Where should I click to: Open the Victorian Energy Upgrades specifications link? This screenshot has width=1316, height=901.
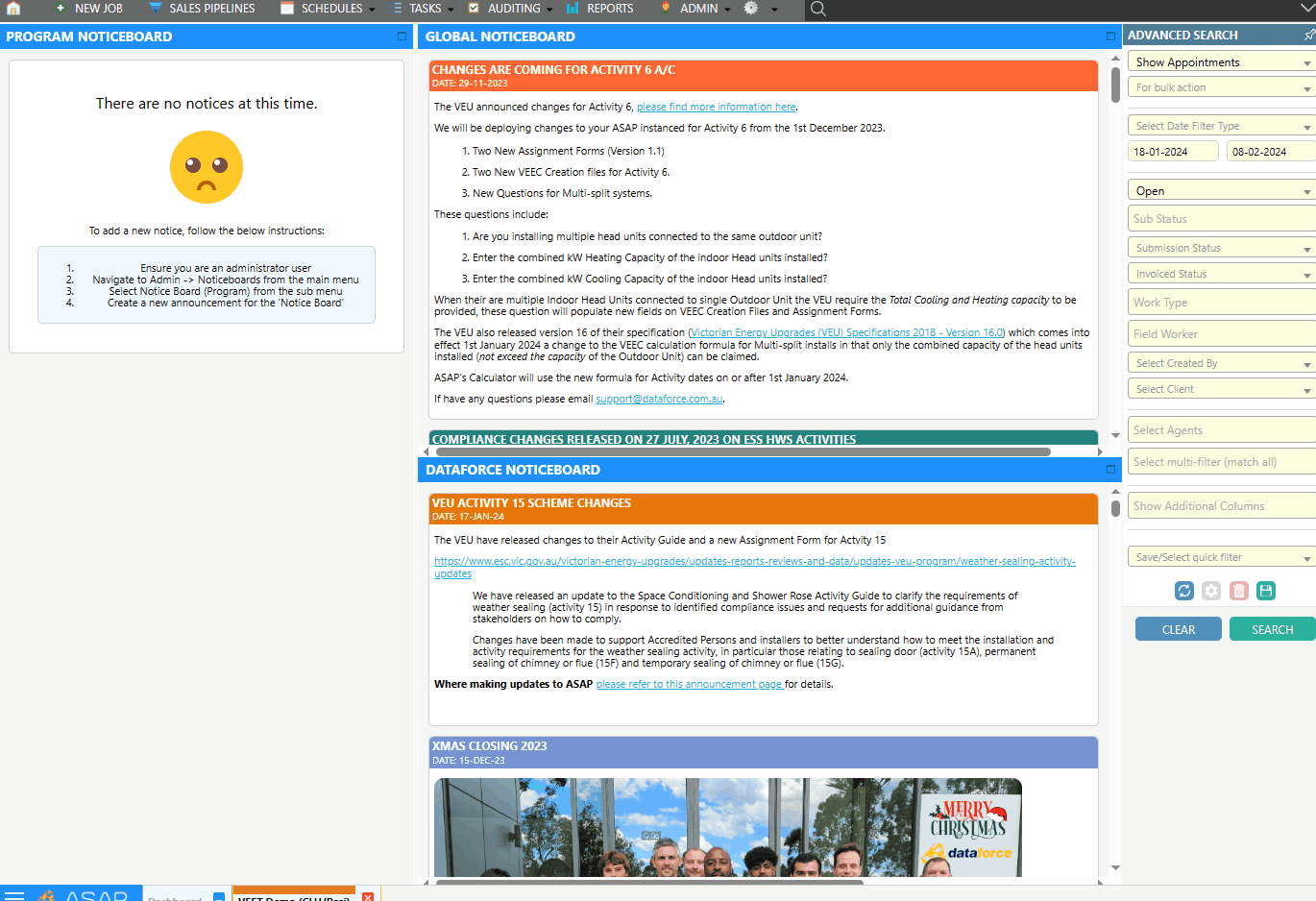coord(846,332)
